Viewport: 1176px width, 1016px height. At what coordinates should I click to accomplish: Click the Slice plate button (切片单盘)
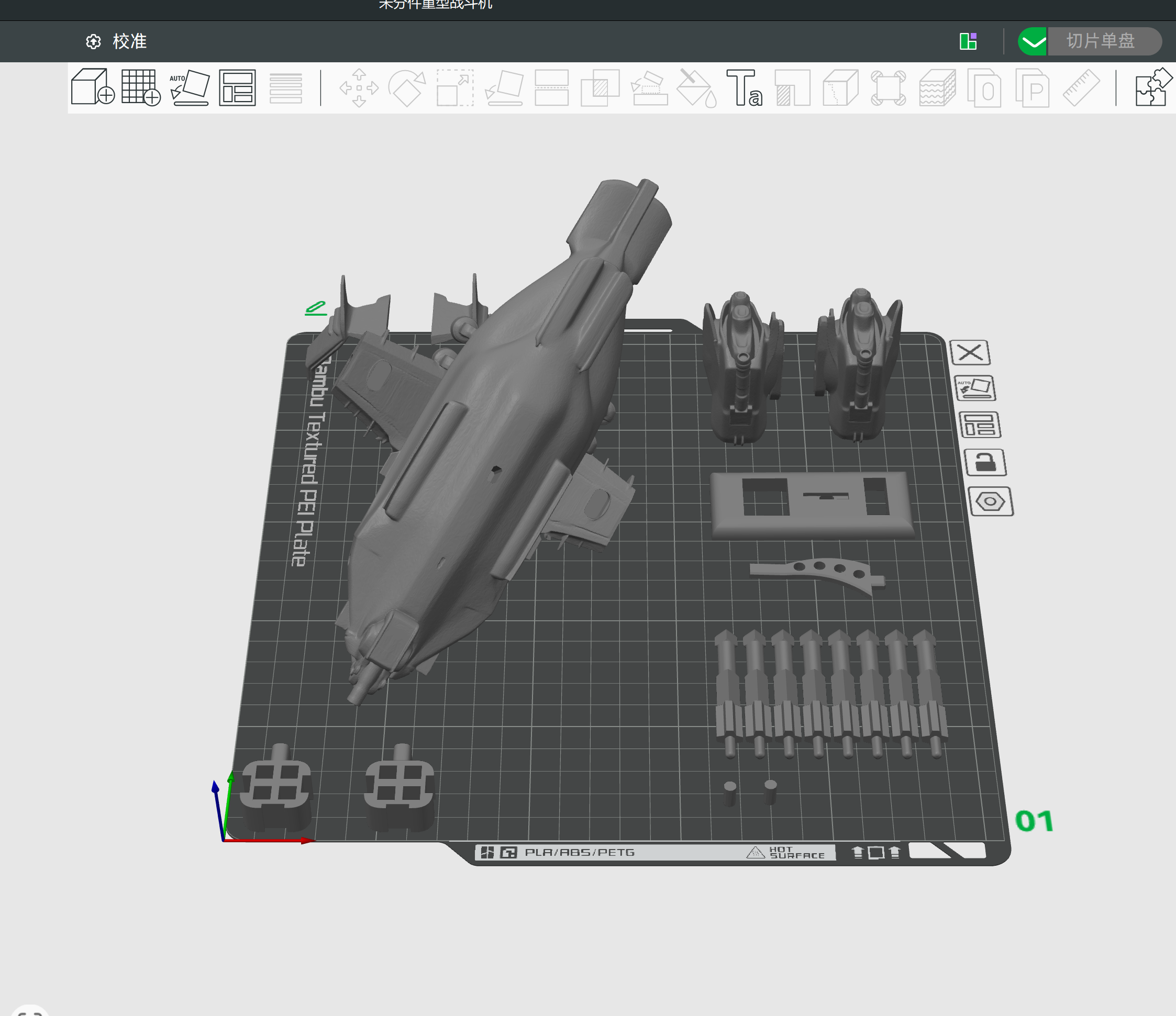click(1104, 41)
